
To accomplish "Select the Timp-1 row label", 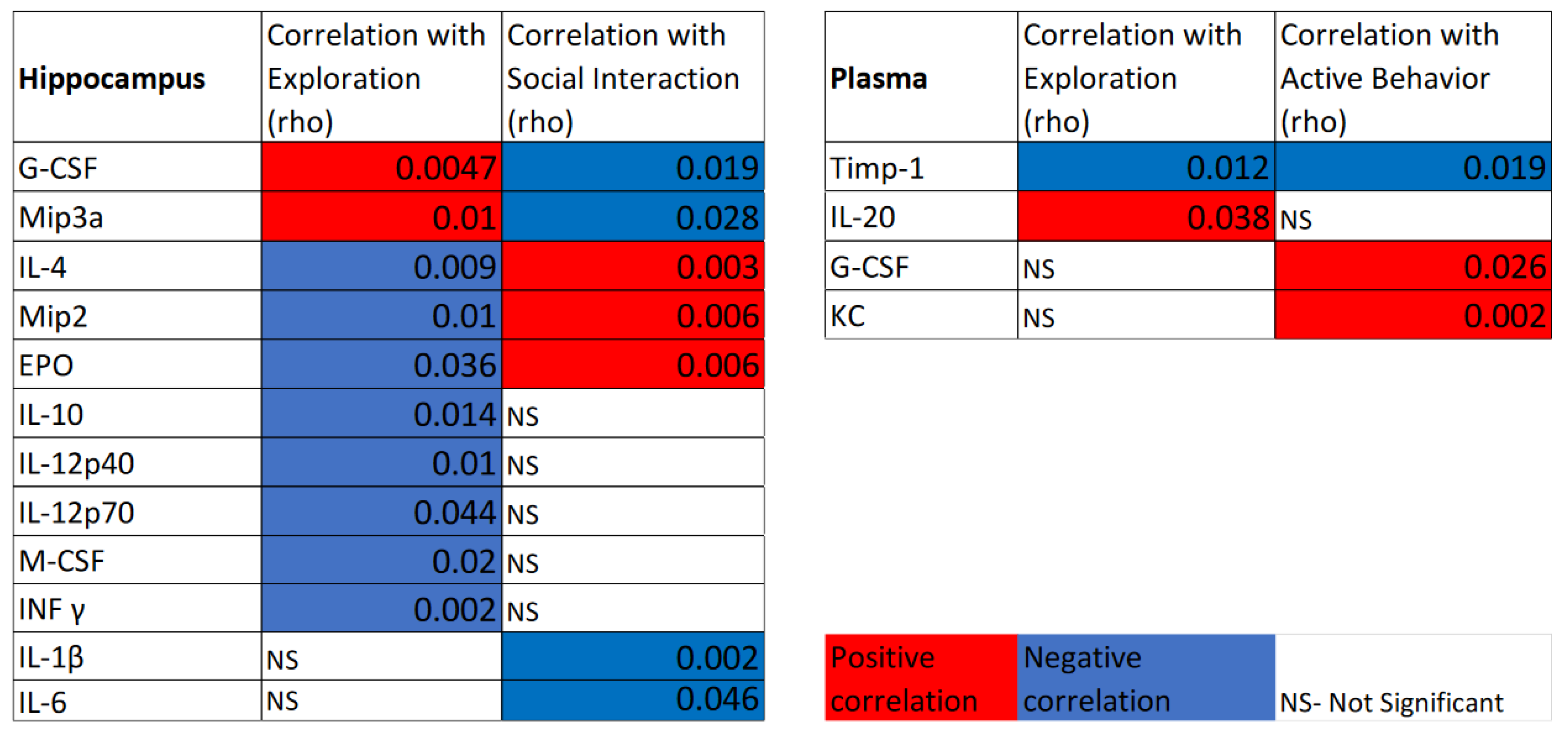I will (x=920, y=168).
